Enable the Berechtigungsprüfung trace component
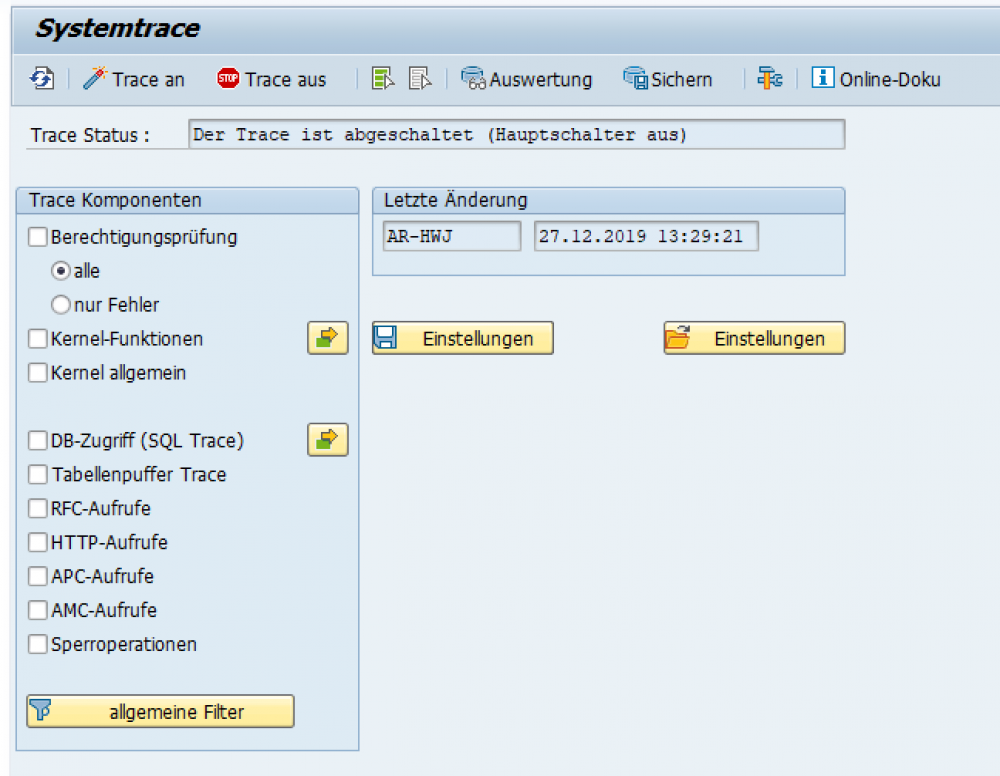The width and height of the screenshot is (1000, 776). (37, 237)
